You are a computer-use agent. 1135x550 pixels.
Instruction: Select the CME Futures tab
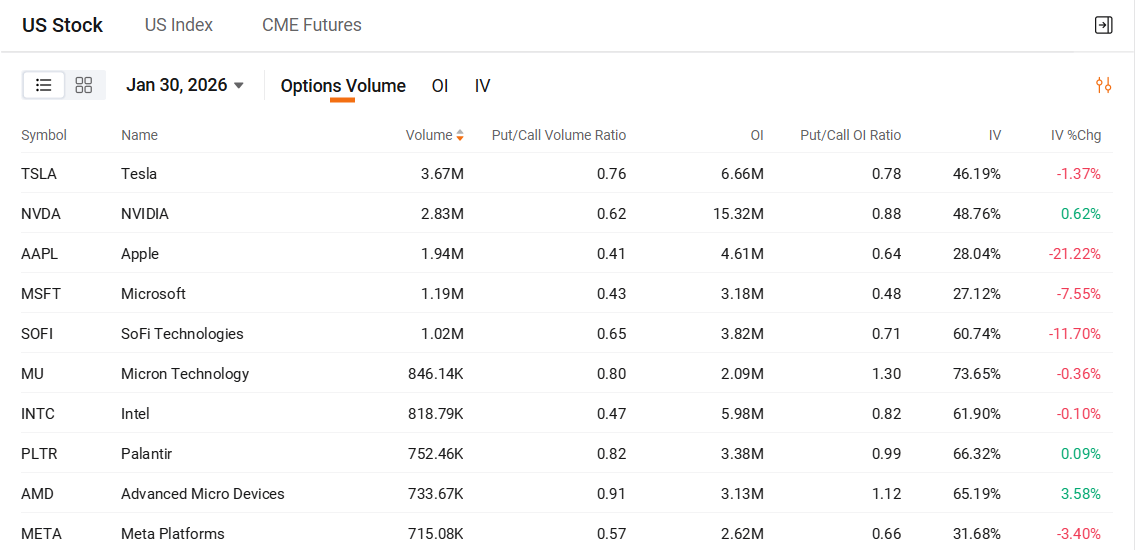click(312, 25)
